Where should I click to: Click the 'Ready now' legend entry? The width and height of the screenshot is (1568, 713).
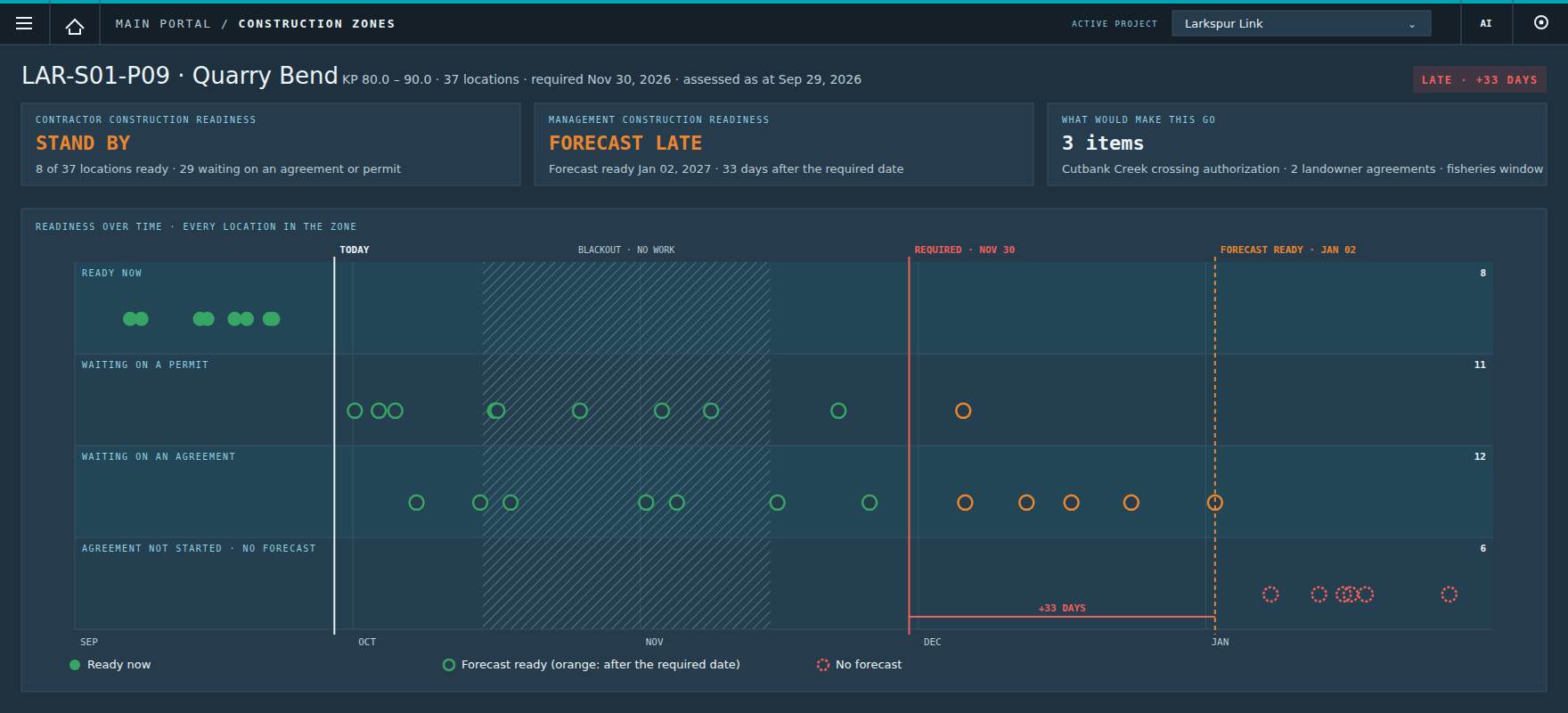pyautogui.click(x=110, y=665)
